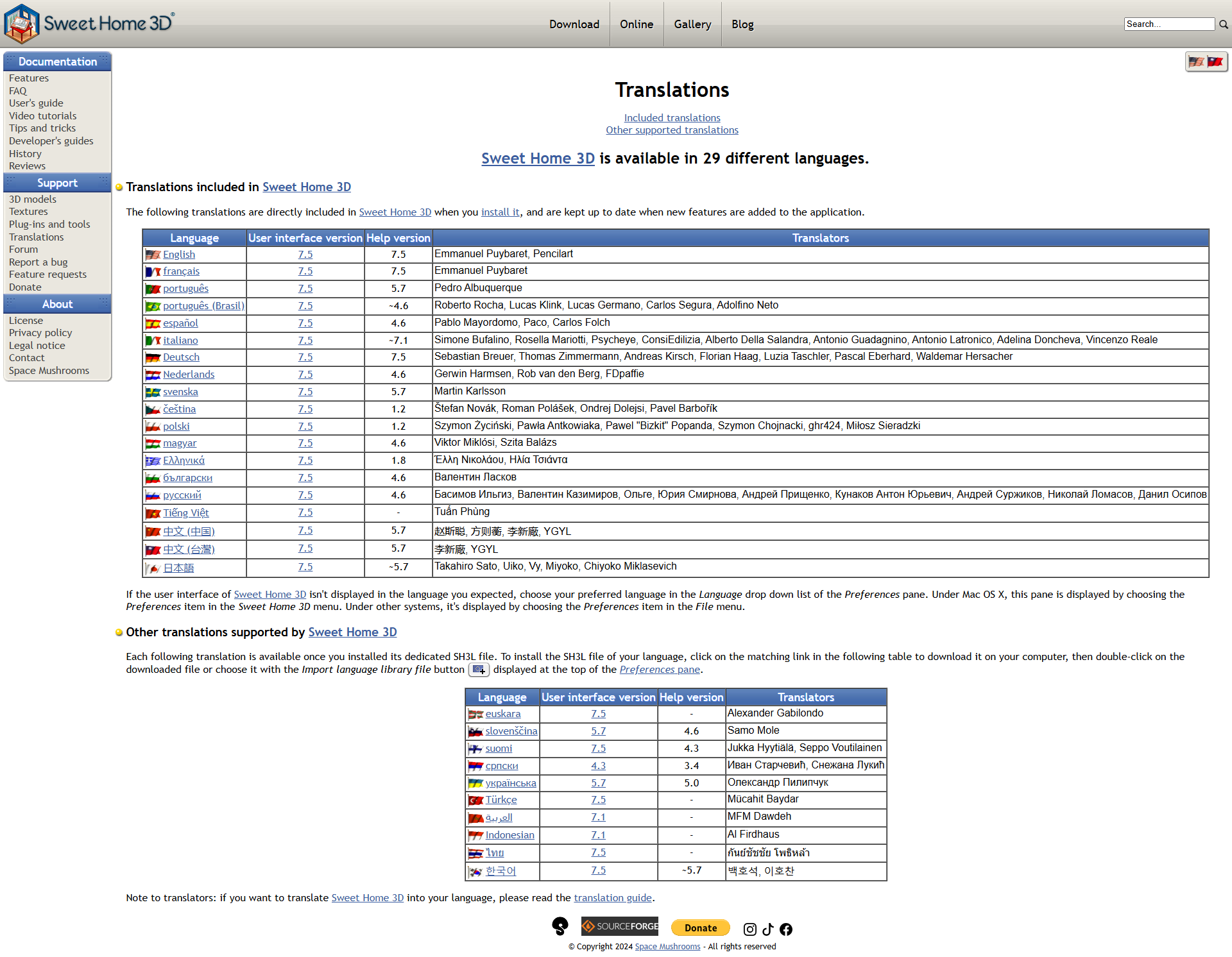Image resolution: width=1232 pixels, height=957 pixels.
Task: Open Features in the Documentation sidebar
Action: click(x=29, y=78)
